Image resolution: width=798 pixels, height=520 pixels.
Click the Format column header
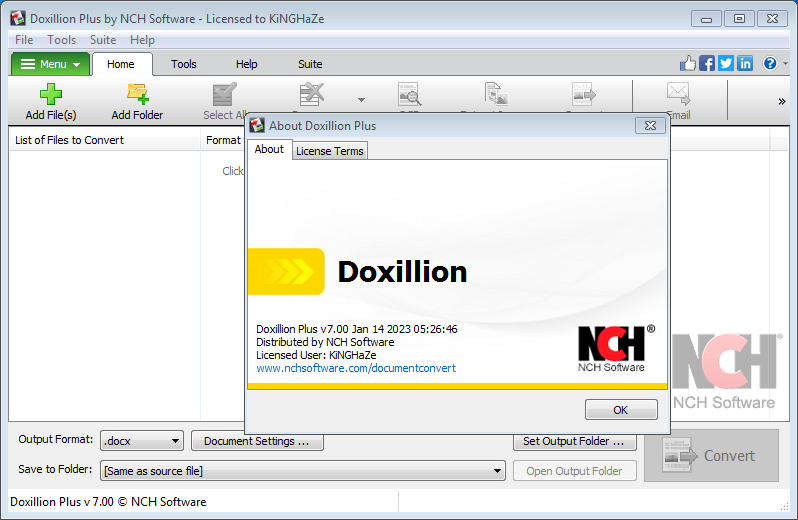tap(223, 140)
